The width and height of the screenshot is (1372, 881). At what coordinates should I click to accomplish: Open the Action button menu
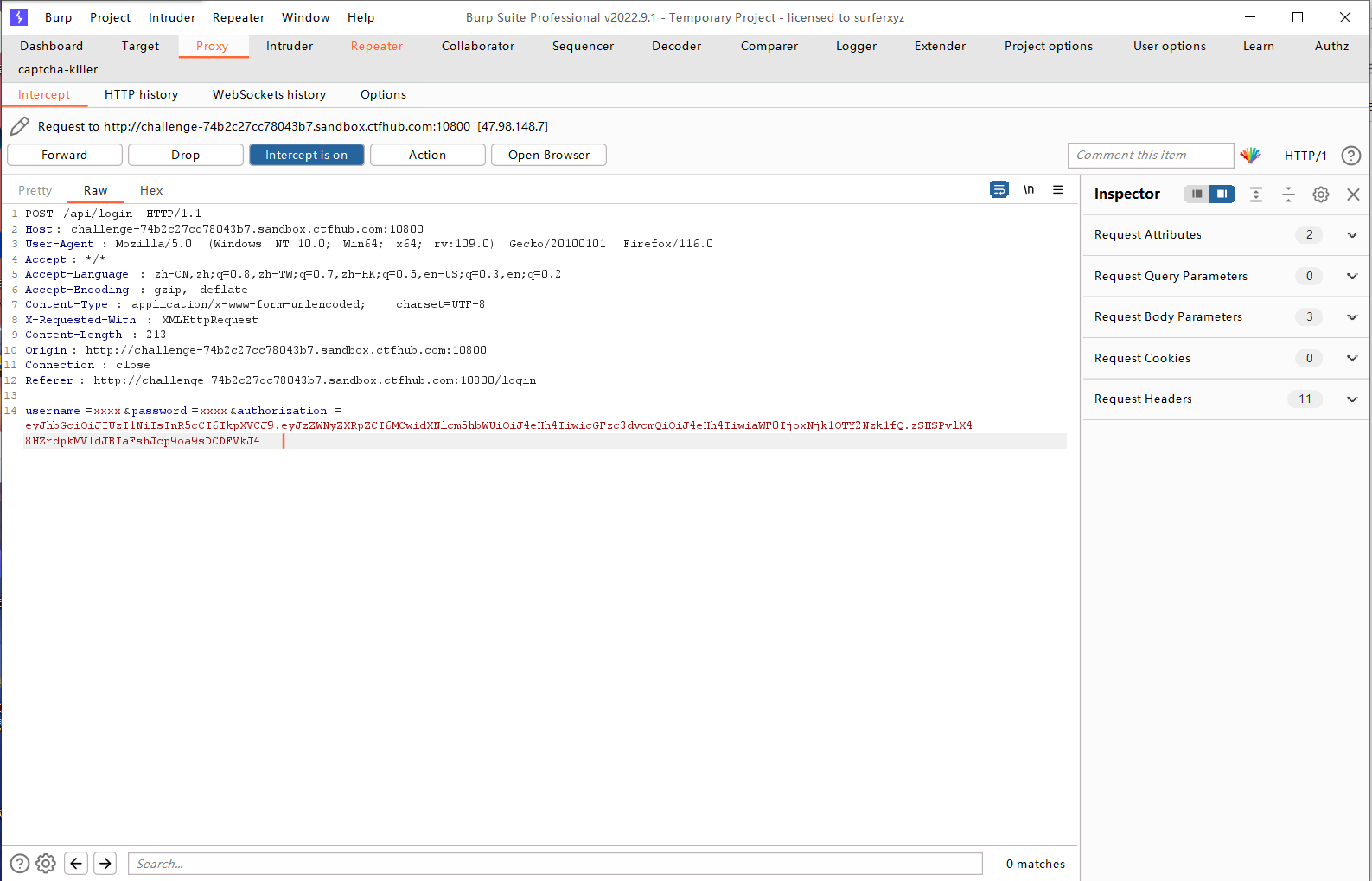click(428, 155)
